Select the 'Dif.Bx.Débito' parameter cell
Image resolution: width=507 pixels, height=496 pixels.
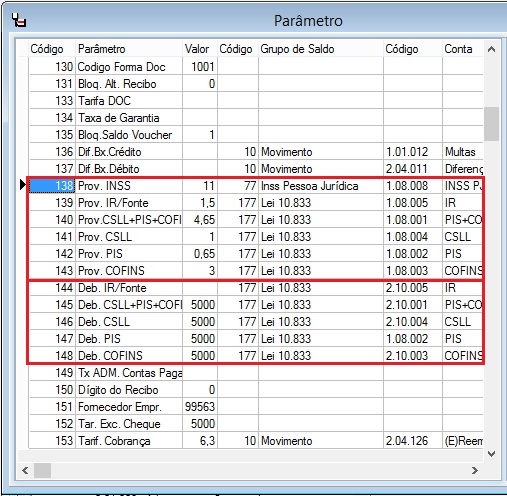click(129, 169)
